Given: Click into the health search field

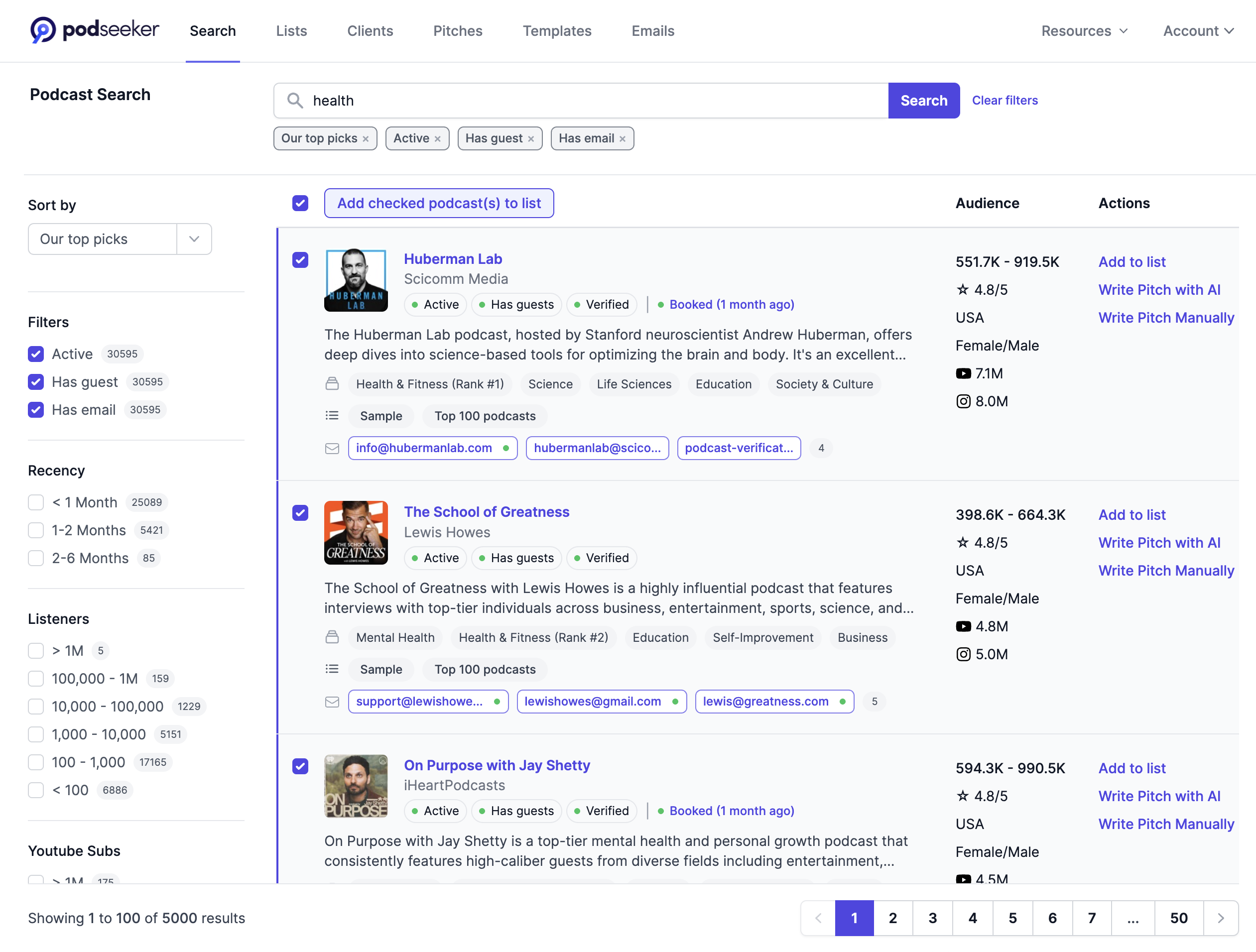Looking at the screenshot, I should 581,101.
